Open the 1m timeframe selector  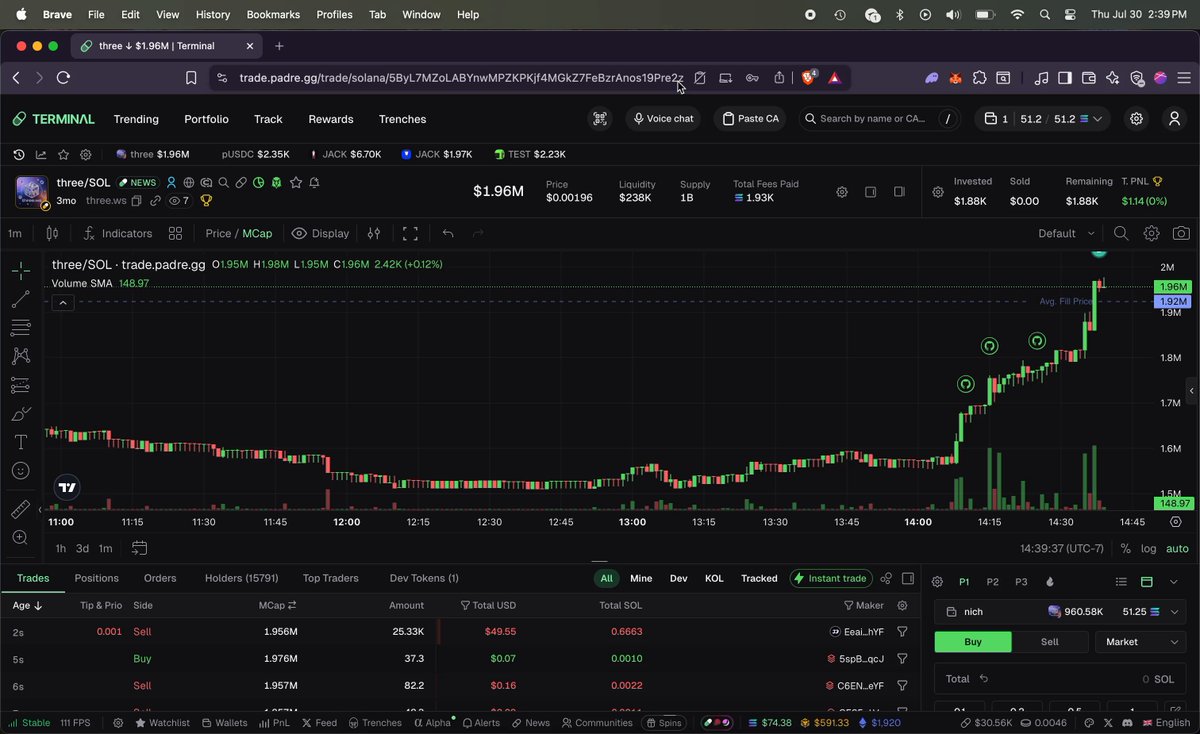tap(15, 233)
